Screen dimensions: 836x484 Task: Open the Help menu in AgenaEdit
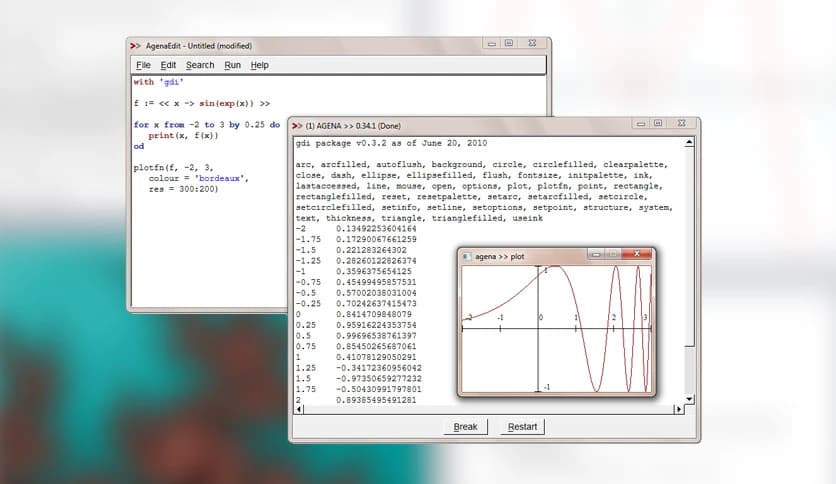(260, 65)
